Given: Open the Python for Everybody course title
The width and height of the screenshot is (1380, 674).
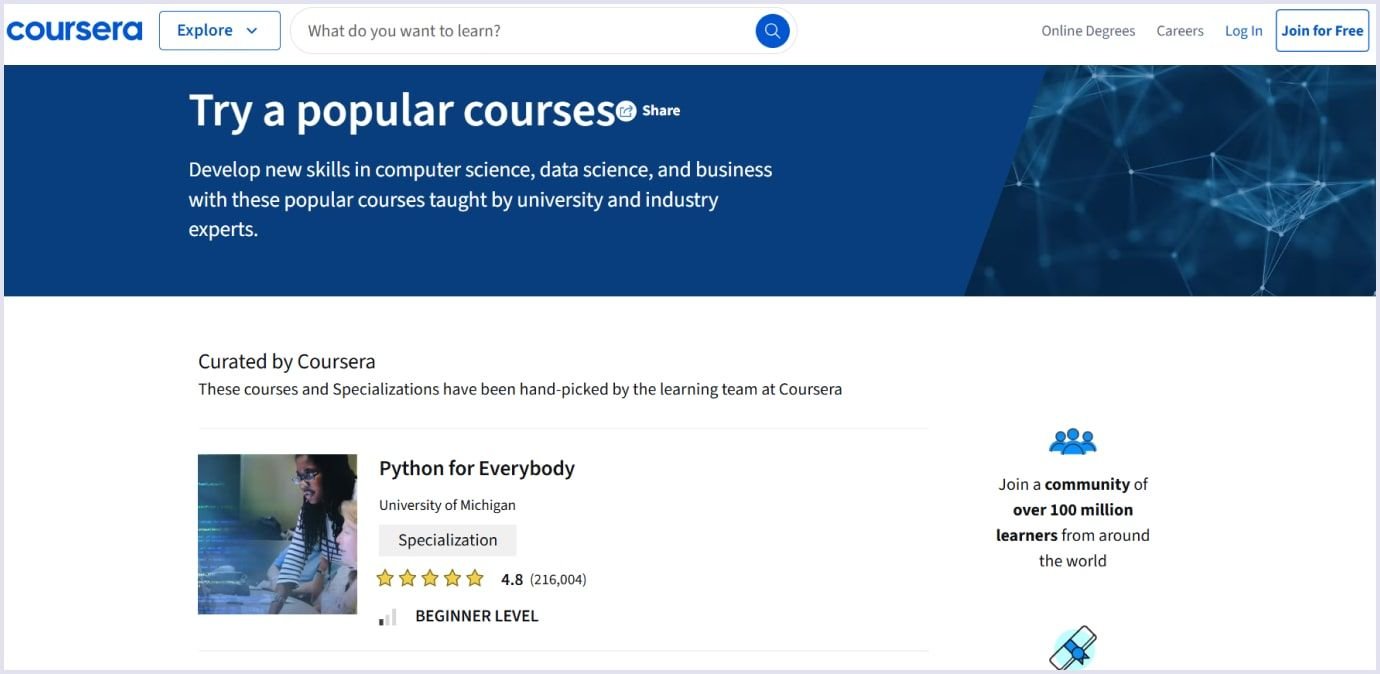Looking at the screenshot, I should point(477,468).
